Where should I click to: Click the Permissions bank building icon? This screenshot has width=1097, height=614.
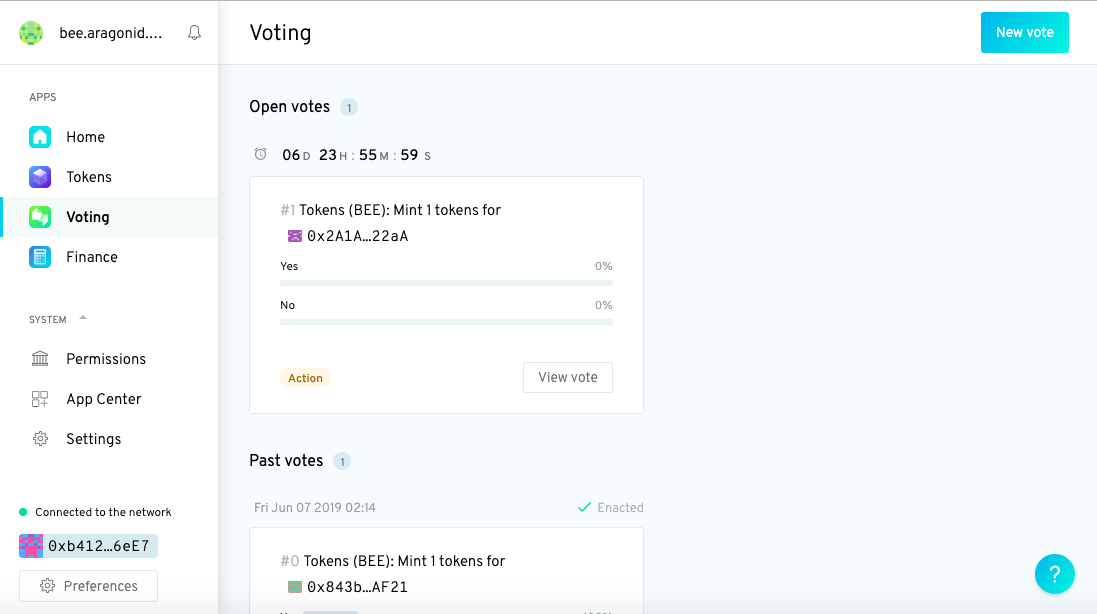point(40,359)
